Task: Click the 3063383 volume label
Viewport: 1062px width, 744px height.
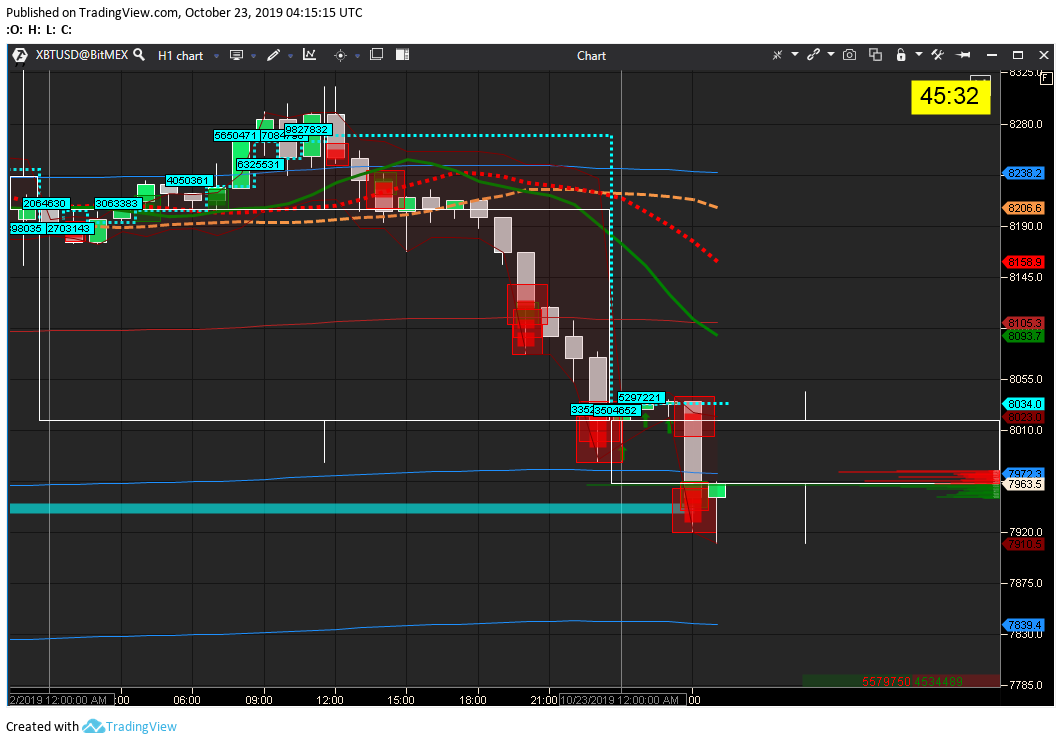Action: pyautogui.click(x=118, y=203)
